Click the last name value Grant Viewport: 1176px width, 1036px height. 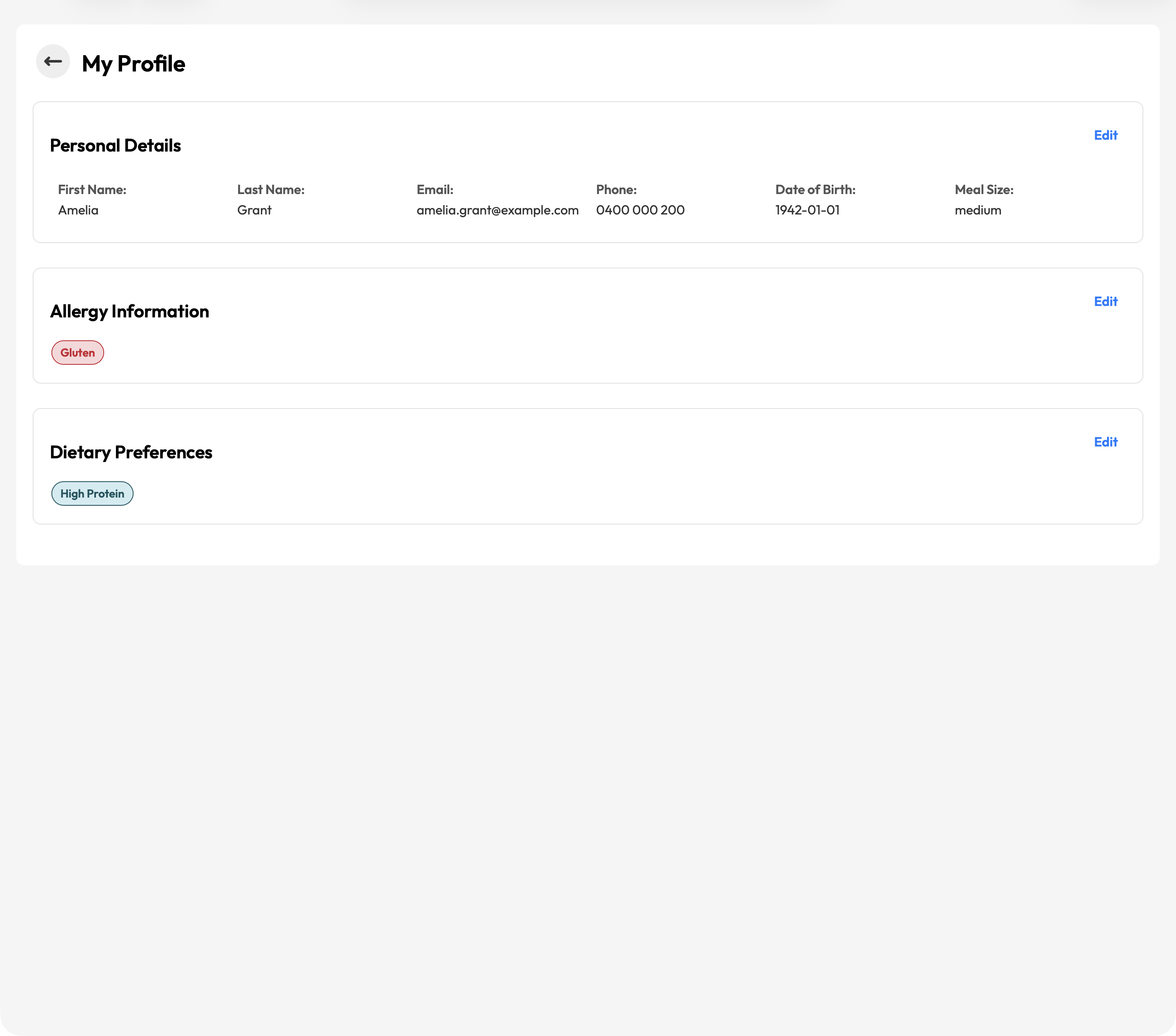coord(254,210)
